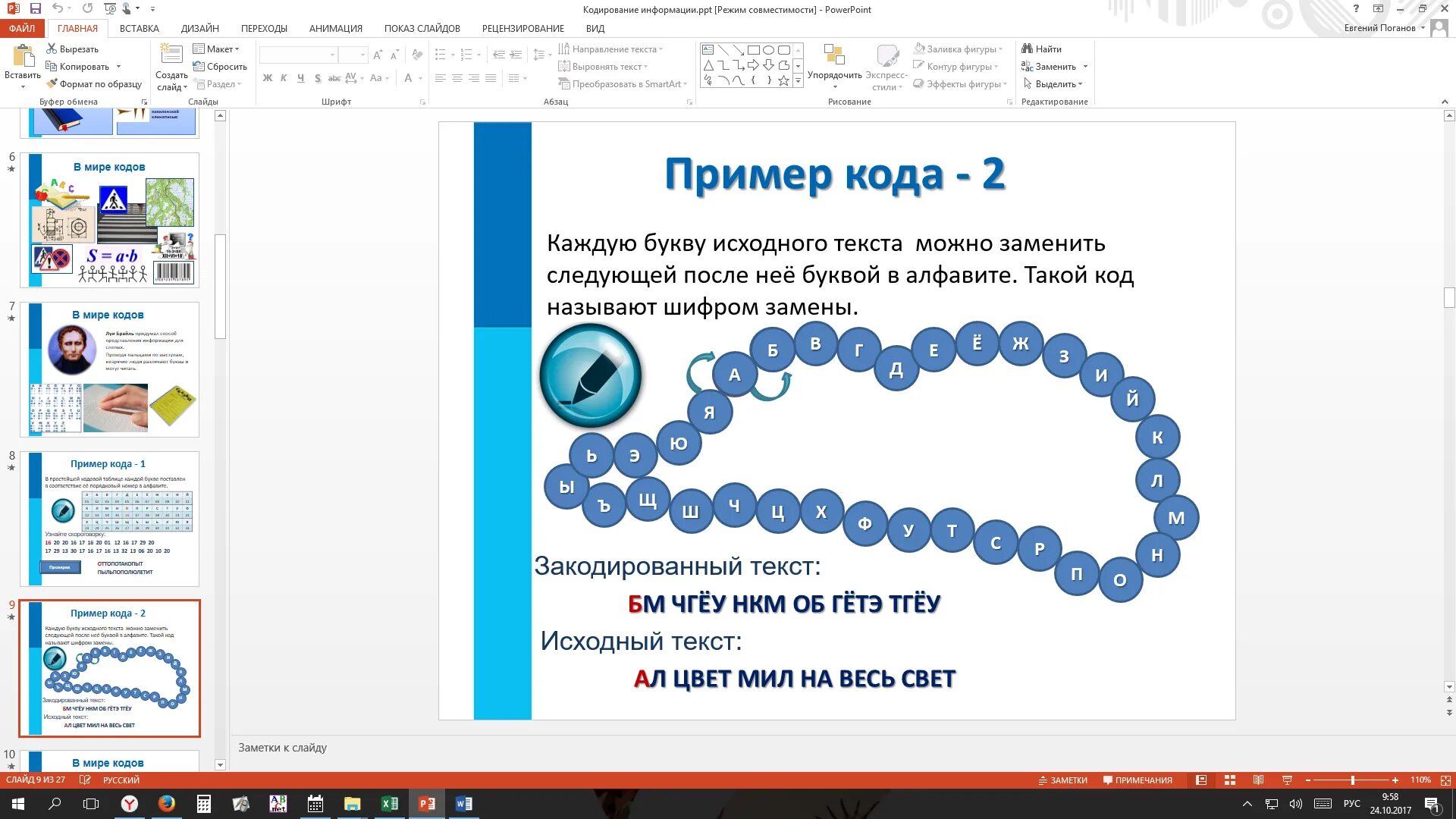Start Slide Show from status bar icon

pos(1287,780)
